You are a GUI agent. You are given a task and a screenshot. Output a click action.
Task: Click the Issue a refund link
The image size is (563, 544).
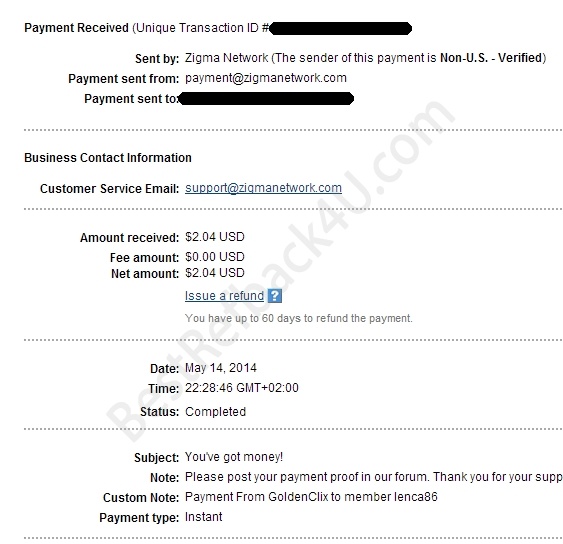224,296
